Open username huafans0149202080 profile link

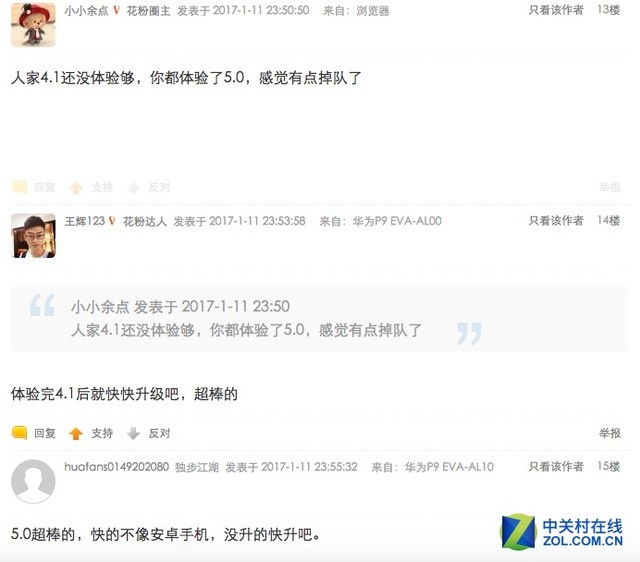(117, 466)
